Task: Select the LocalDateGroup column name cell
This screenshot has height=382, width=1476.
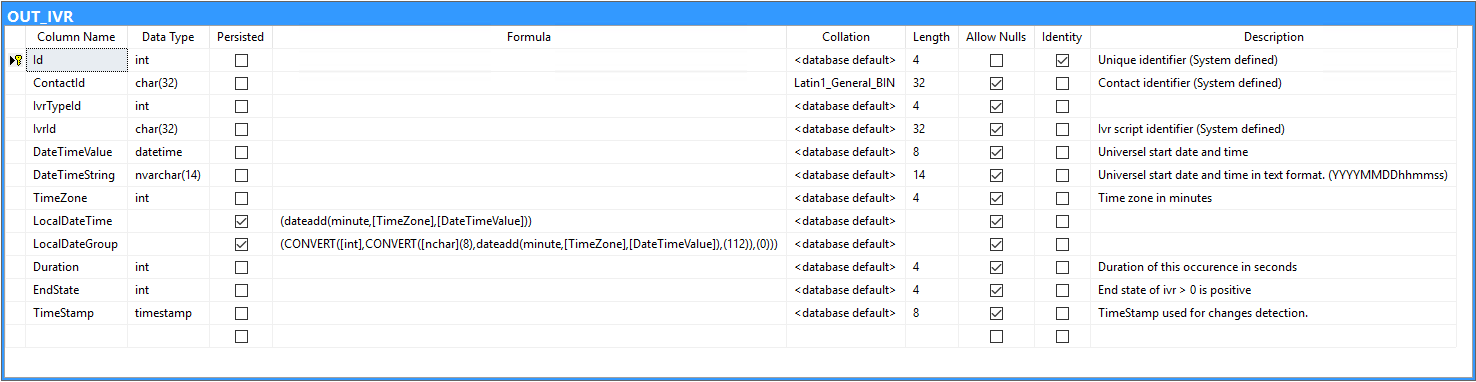Action: coord(77,244)
